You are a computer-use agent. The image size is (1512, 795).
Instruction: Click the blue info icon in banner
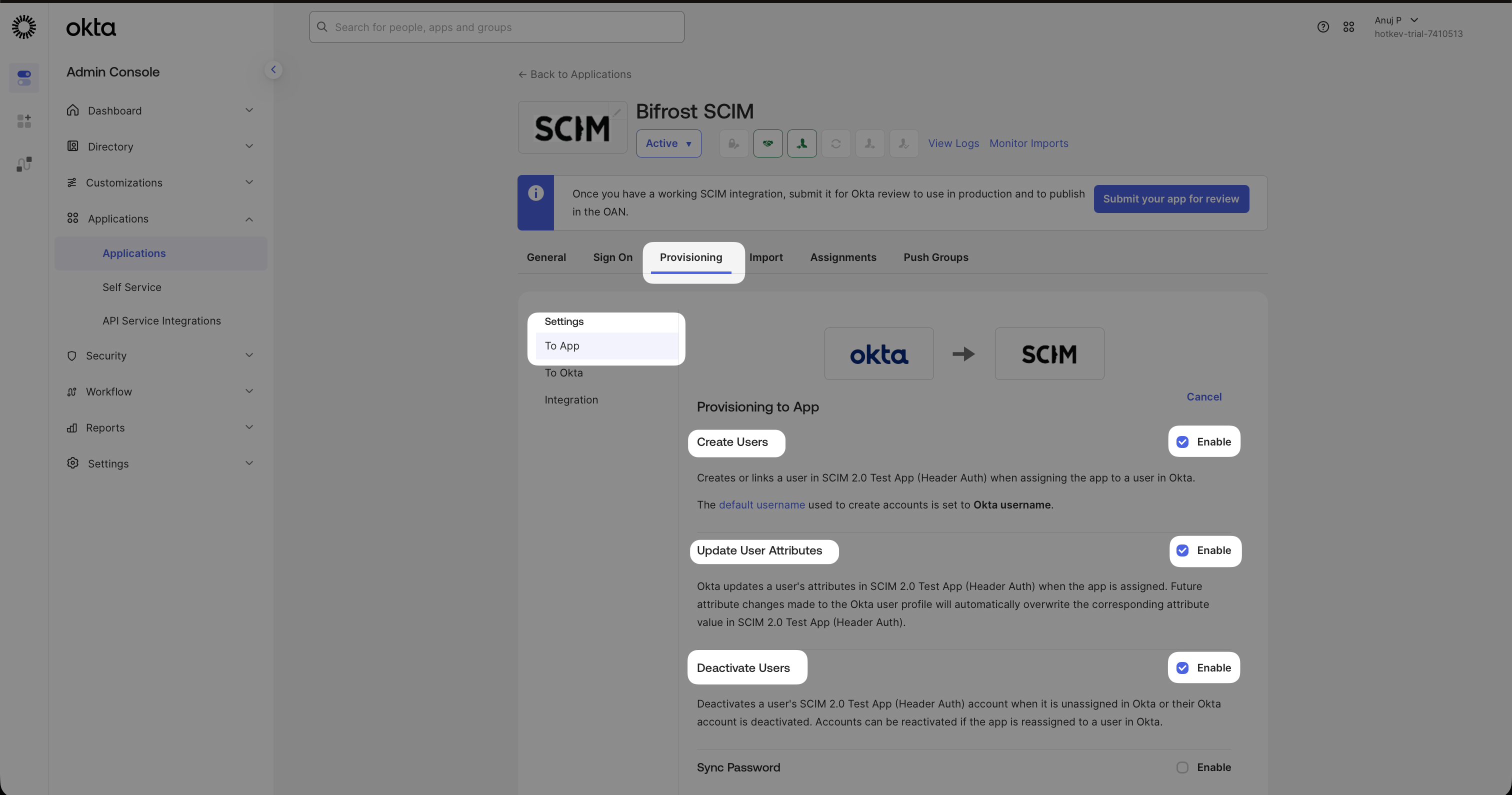pos(536,193)
